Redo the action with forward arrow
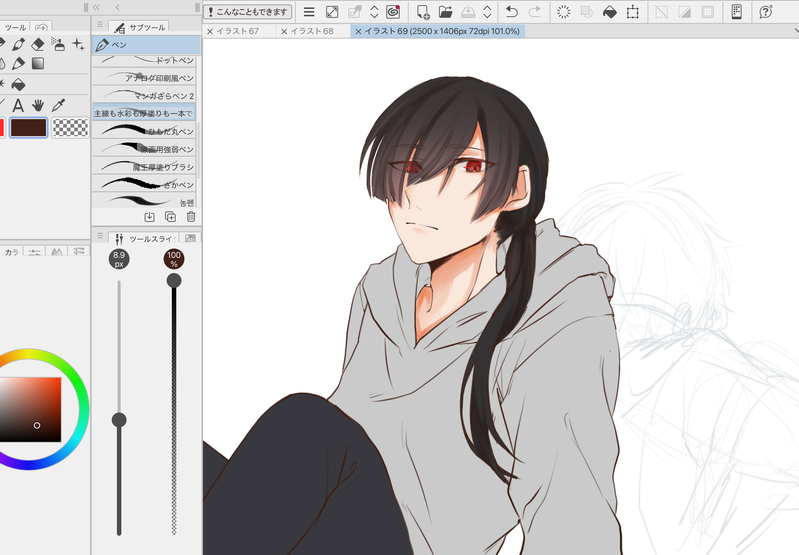 click(x=535, y=12)
